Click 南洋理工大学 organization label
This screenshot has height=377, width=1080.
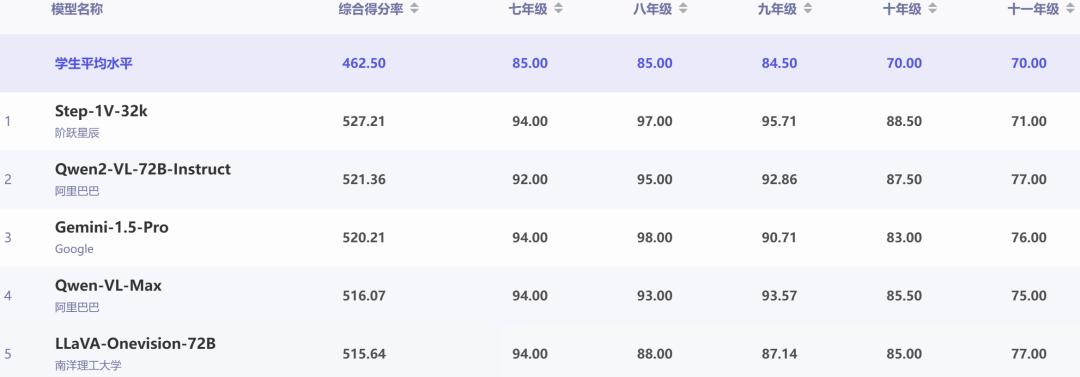point(88,366)
